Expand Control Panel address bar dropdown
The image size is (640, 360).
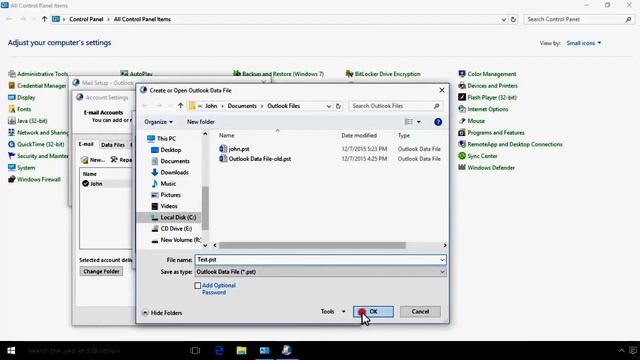coord(503,19)
